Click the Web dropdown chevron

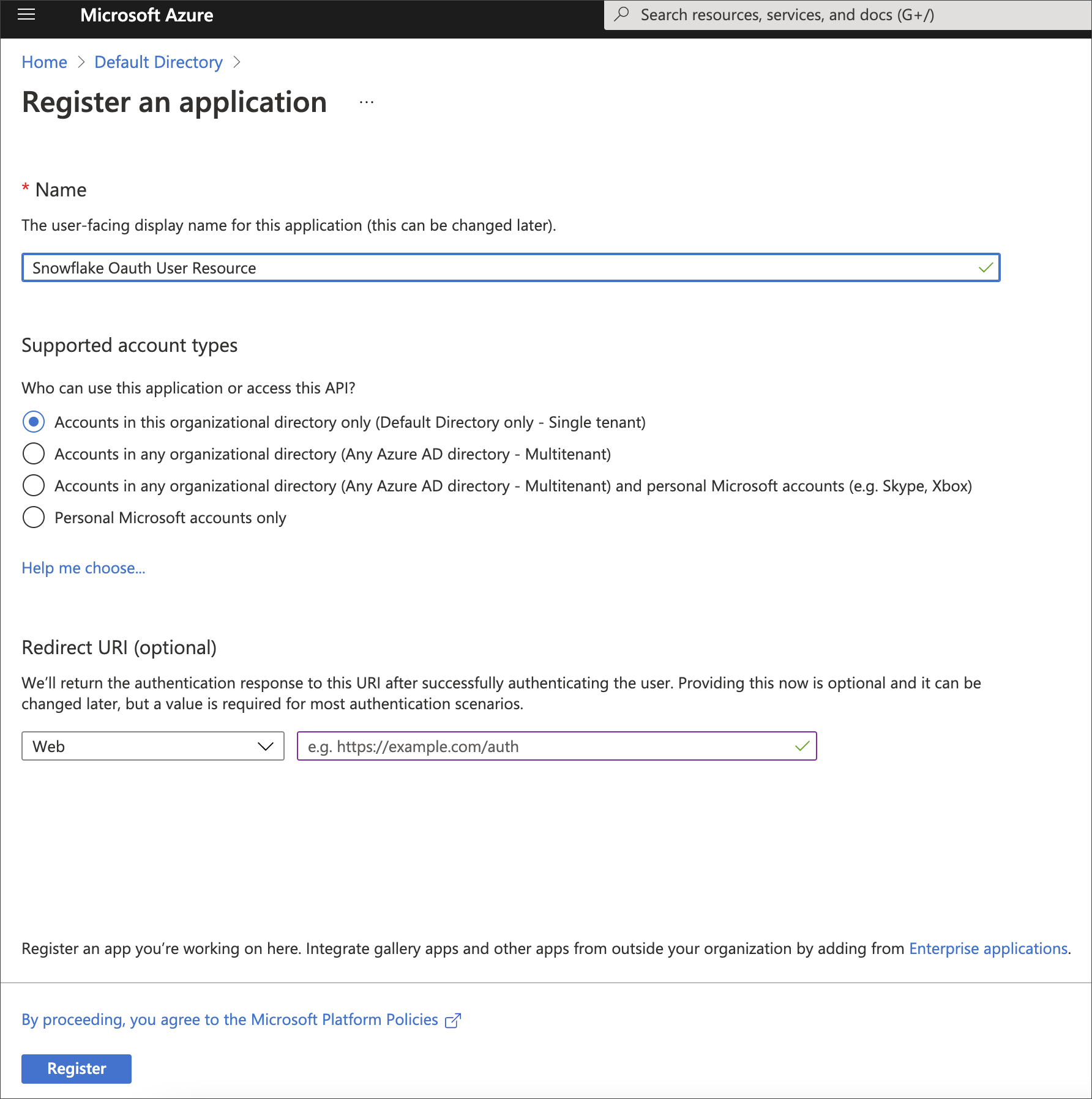[x=265, y=746]
